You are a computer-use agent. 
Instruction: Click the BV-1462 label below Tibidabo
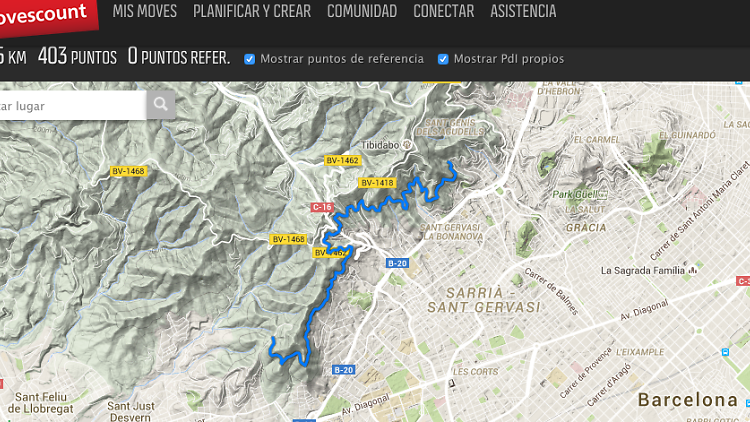click(342, 160)
